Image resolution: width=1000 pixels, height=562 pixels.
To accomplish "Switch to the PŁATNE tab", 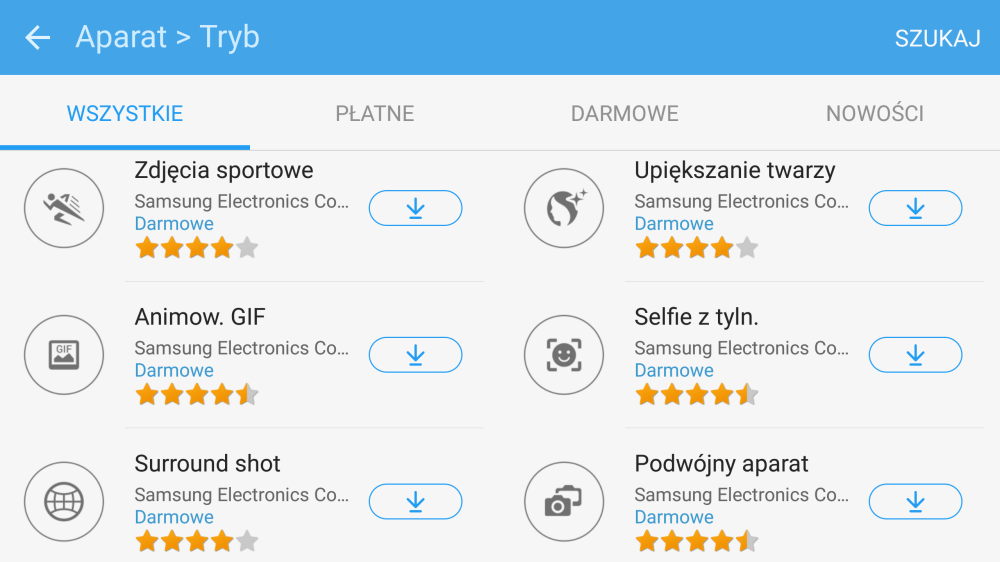I will pyautogui.click(x=375, y=114).
